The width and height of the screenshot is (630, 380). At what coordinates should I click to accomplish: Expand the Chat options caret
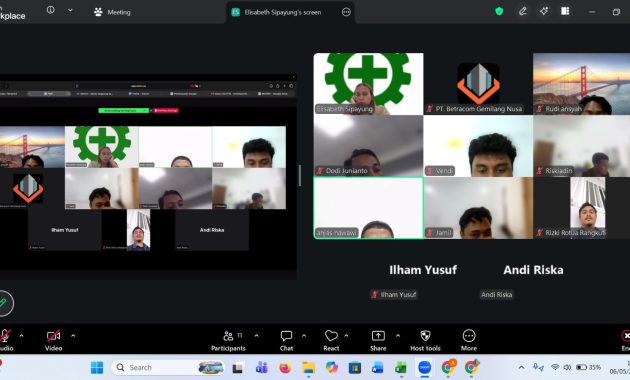coord(304,335)
